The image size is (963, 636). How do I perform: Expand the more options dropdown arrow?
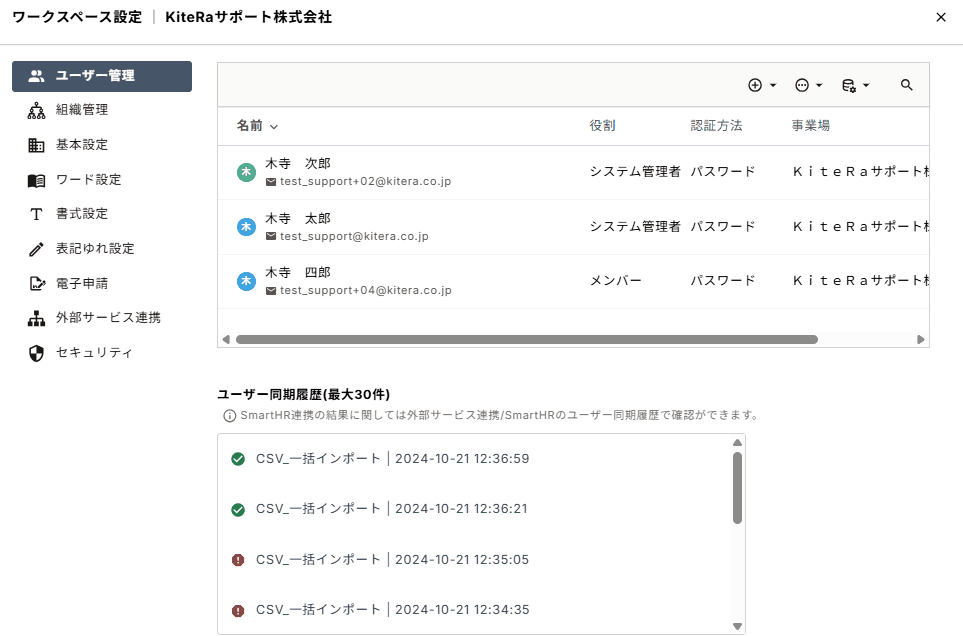point(819,85)
